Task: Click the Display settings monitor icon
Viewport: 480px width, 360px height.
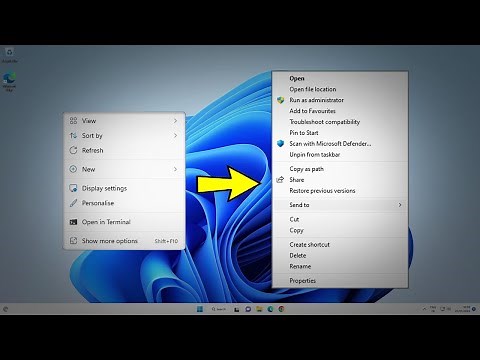Action: click(73, 188)
